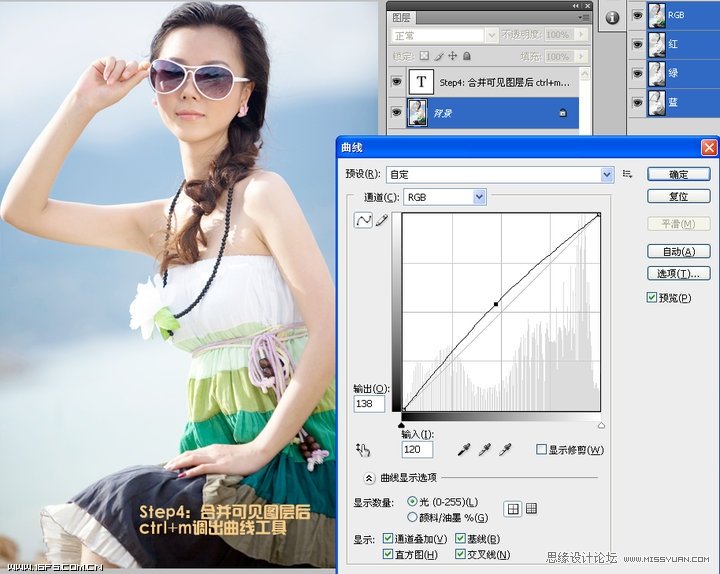Select the RGB channel thumbnail
Screen dimensions: 720x574
click(657, 15)
